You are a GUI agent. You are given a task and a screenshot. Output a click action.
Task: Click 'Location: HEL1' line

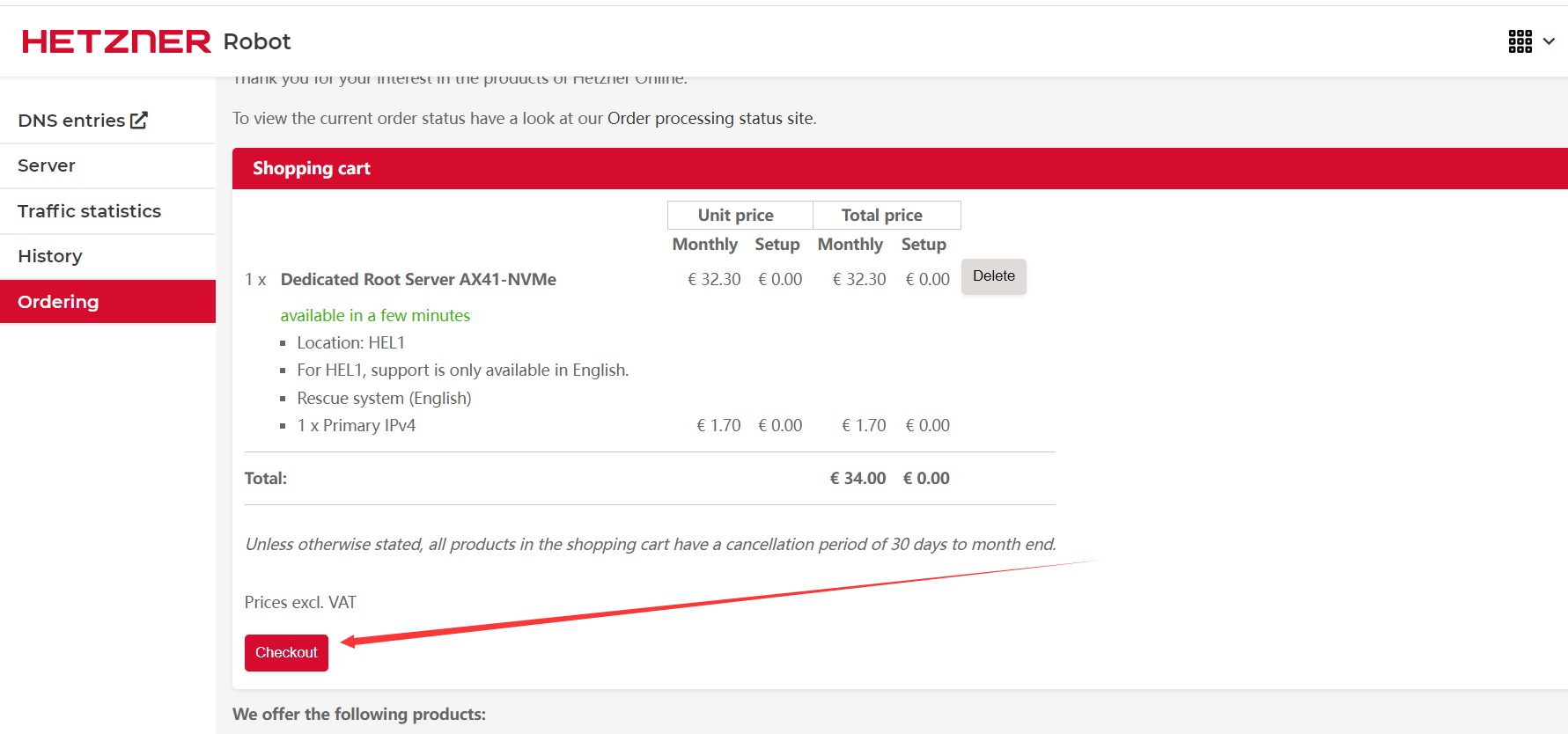tap(350, 342)
